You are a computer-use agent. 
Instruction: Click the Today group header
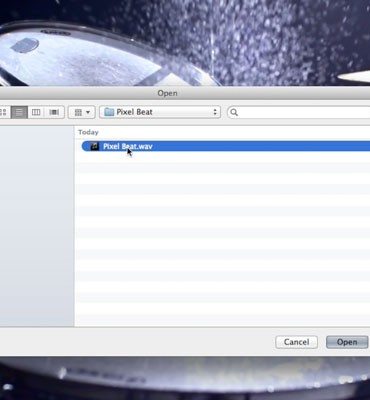pyautogui.click(x=88, y=132)
